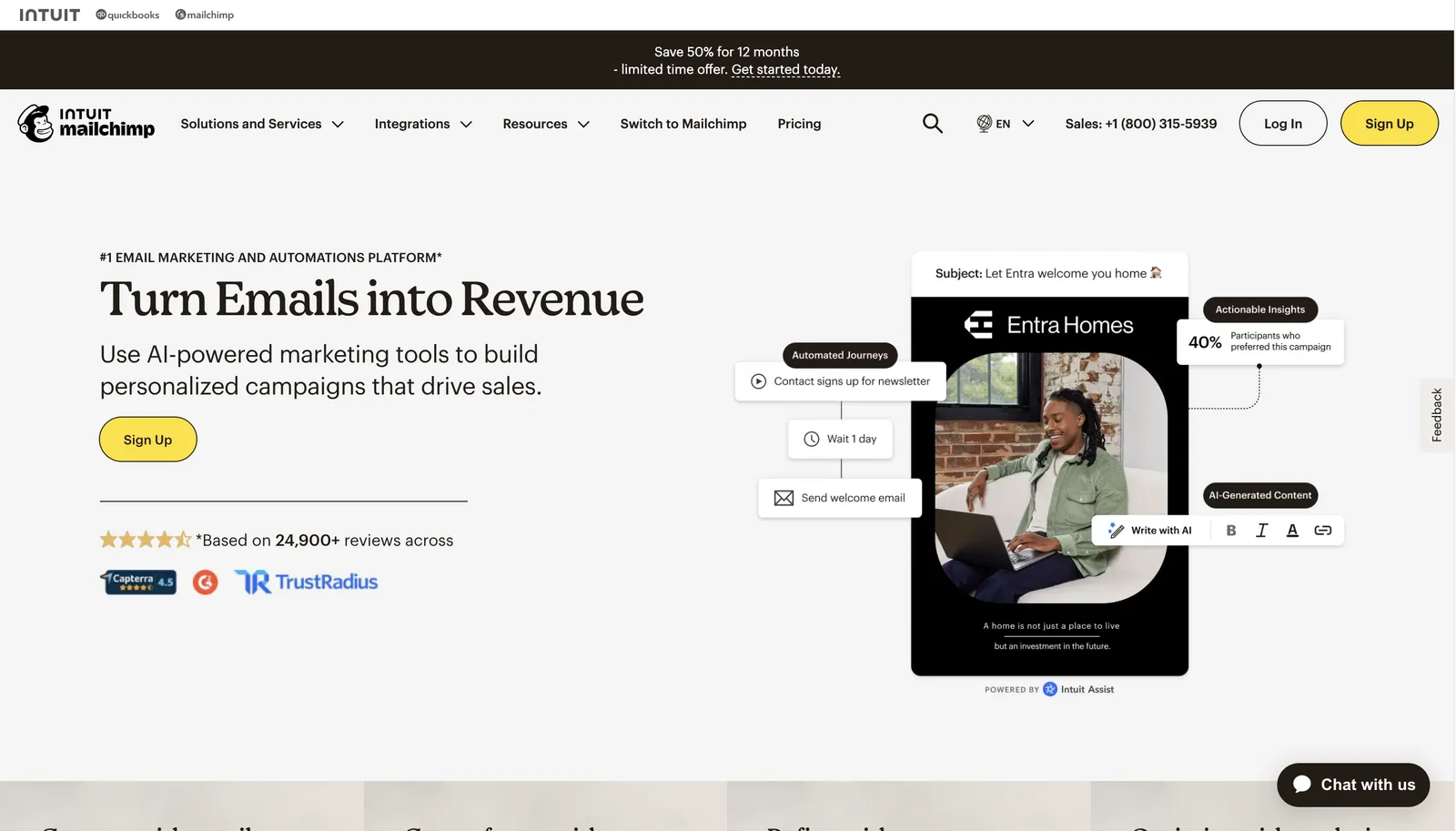The image size is (1456, 831).
Task: Open the Feedback side tab
Action: pyautogui.click(x=1437, y=415)
